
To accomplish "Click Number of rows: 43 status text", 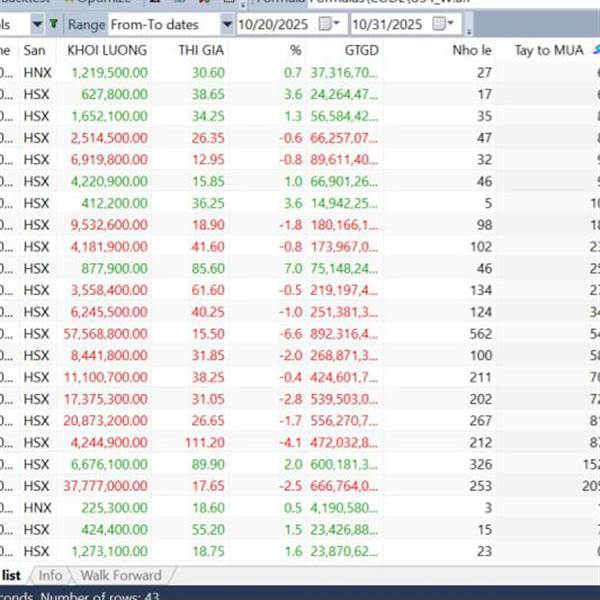I will pos(99,595).
